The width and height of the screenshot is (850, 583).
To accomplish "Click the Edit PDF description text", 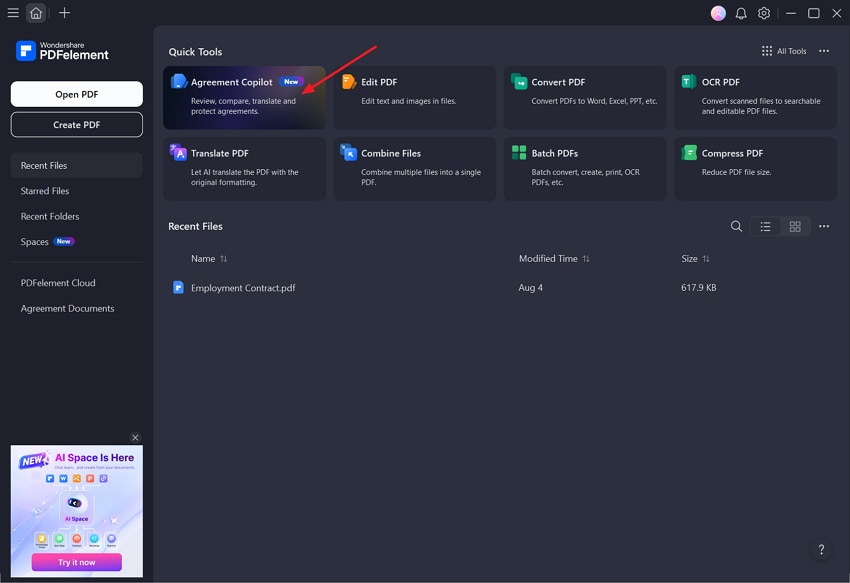I will coord(408,101).
